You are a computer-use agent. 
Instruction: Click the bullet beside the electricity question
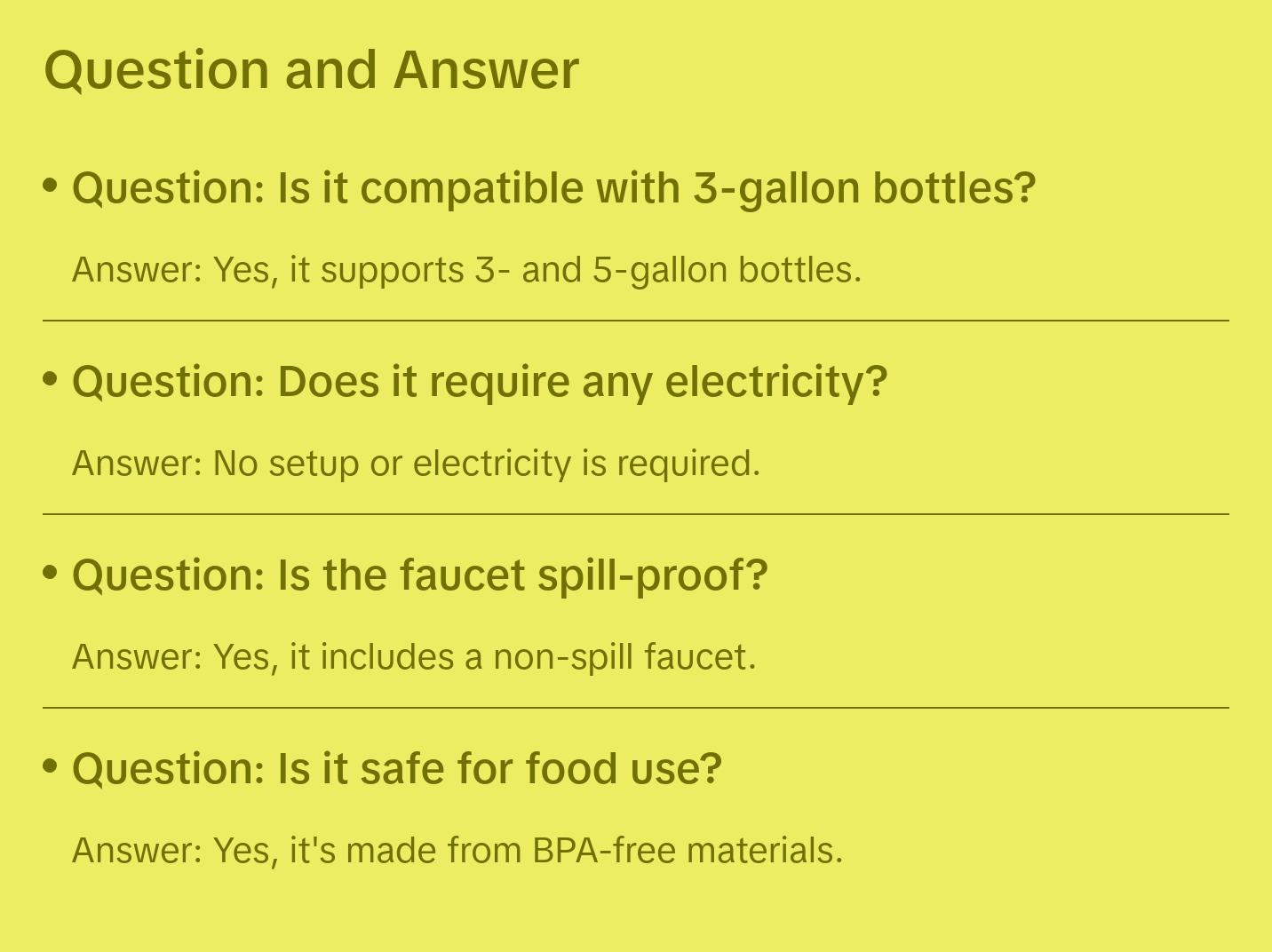pos(51,379)
